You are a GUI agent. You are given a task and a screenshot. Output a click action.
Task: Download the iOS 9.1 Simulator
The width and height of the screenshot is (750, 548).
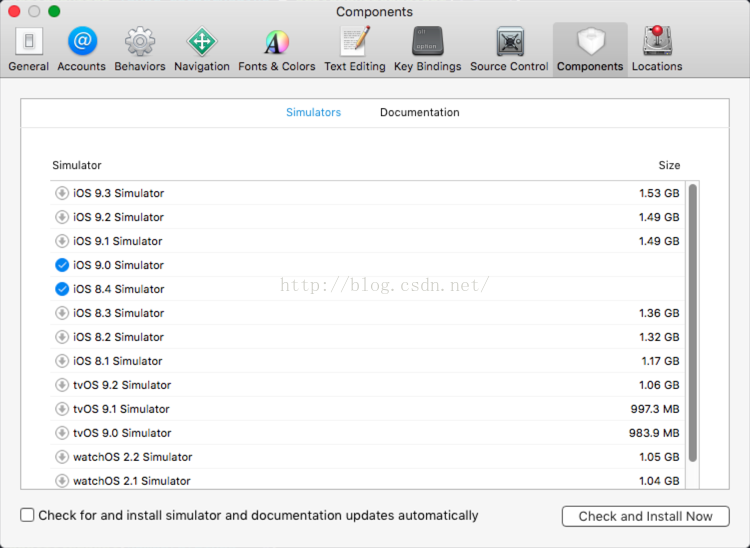click(x=62, y=241)
